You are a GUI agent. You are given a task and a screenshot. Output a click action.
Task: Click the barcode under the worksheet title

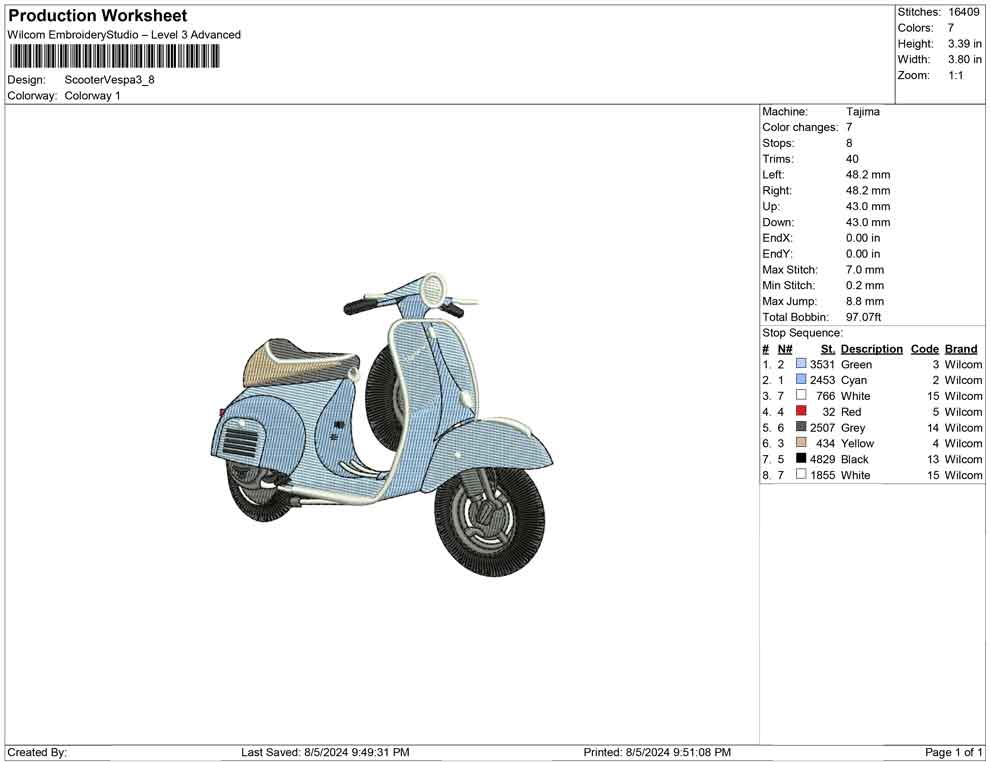(x=114, y=56)
